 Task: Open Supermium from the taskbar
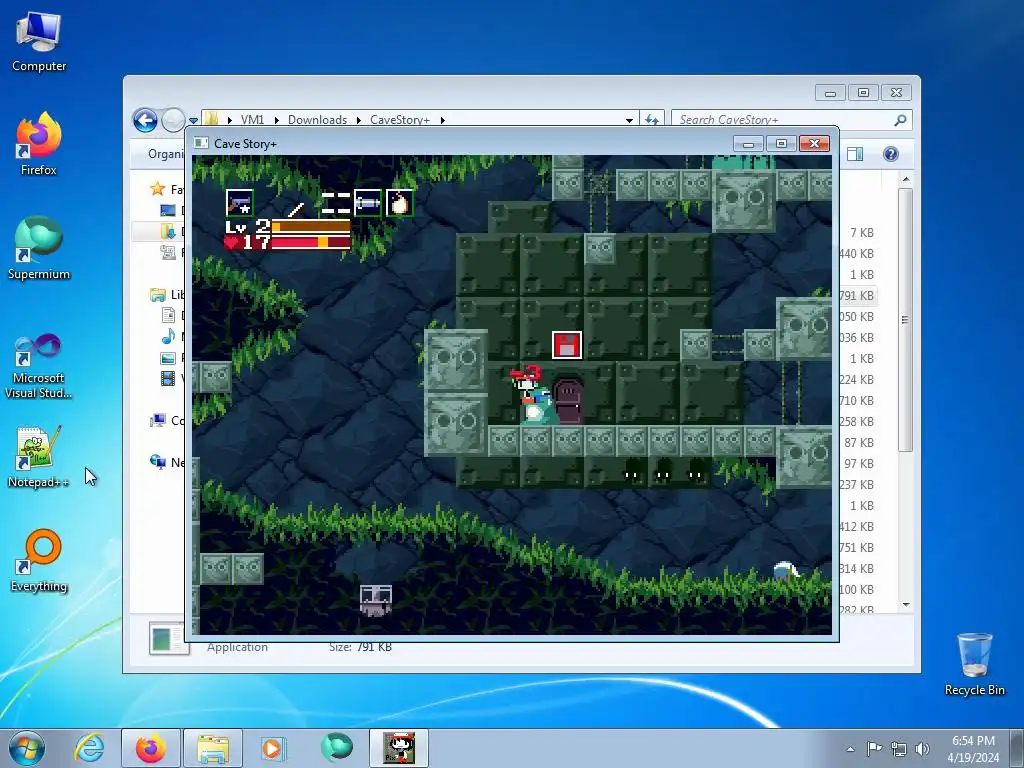pos(336,748)
